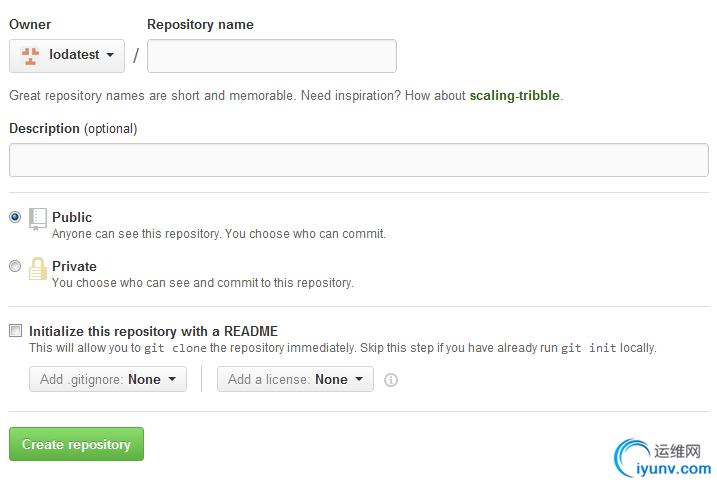
Task: Click the iyunv.com watermark logo
Action: (663, 458)
